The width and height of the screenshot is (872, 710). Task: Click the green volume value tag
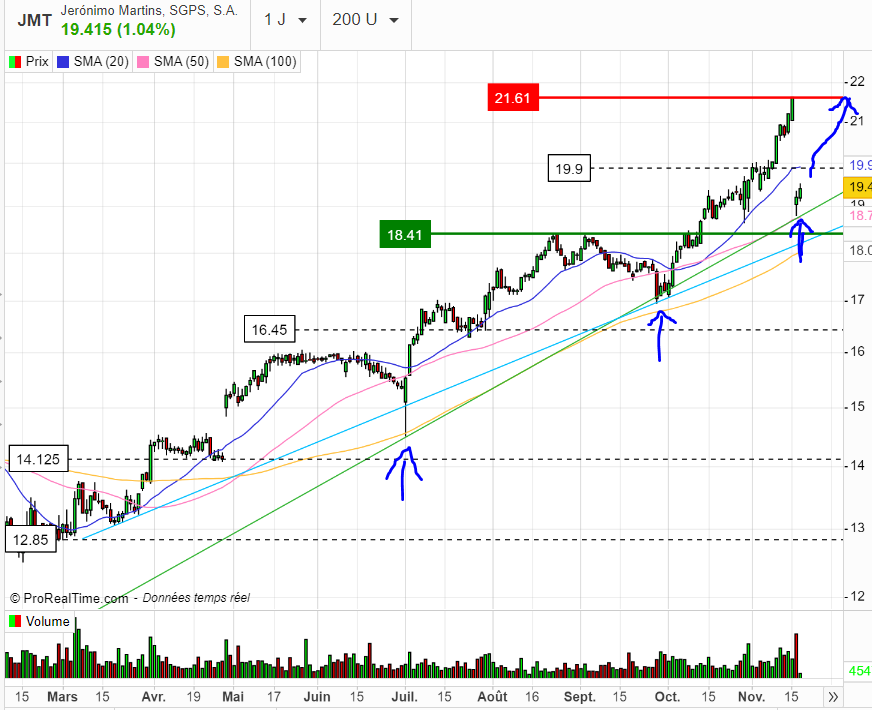click(x=858, y=671)
